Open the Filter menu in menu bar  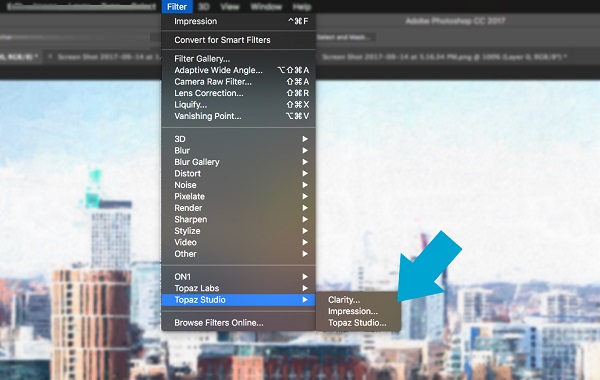[x=177, y=7]
